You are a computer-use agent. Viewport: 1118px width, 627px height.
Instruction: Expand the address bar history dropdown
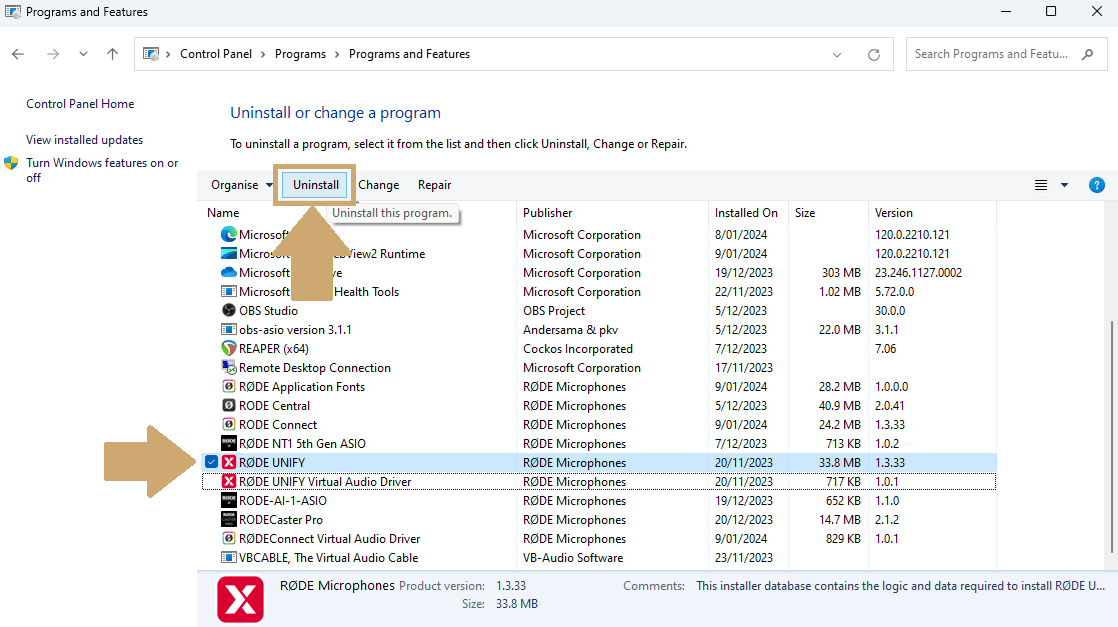[x=836, y=54]
